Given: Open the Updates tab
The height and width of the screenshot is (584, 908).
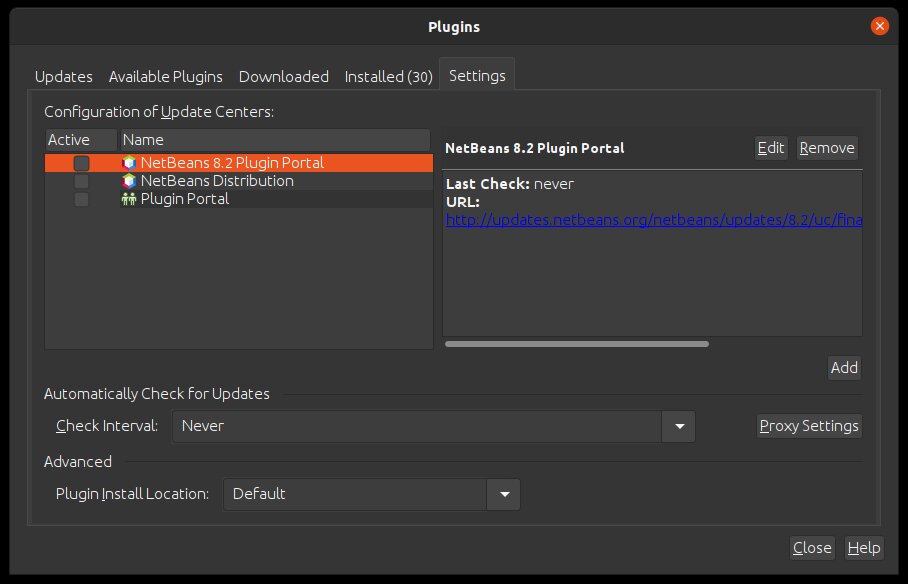Looking at the screenshot, I should (63, 76).
